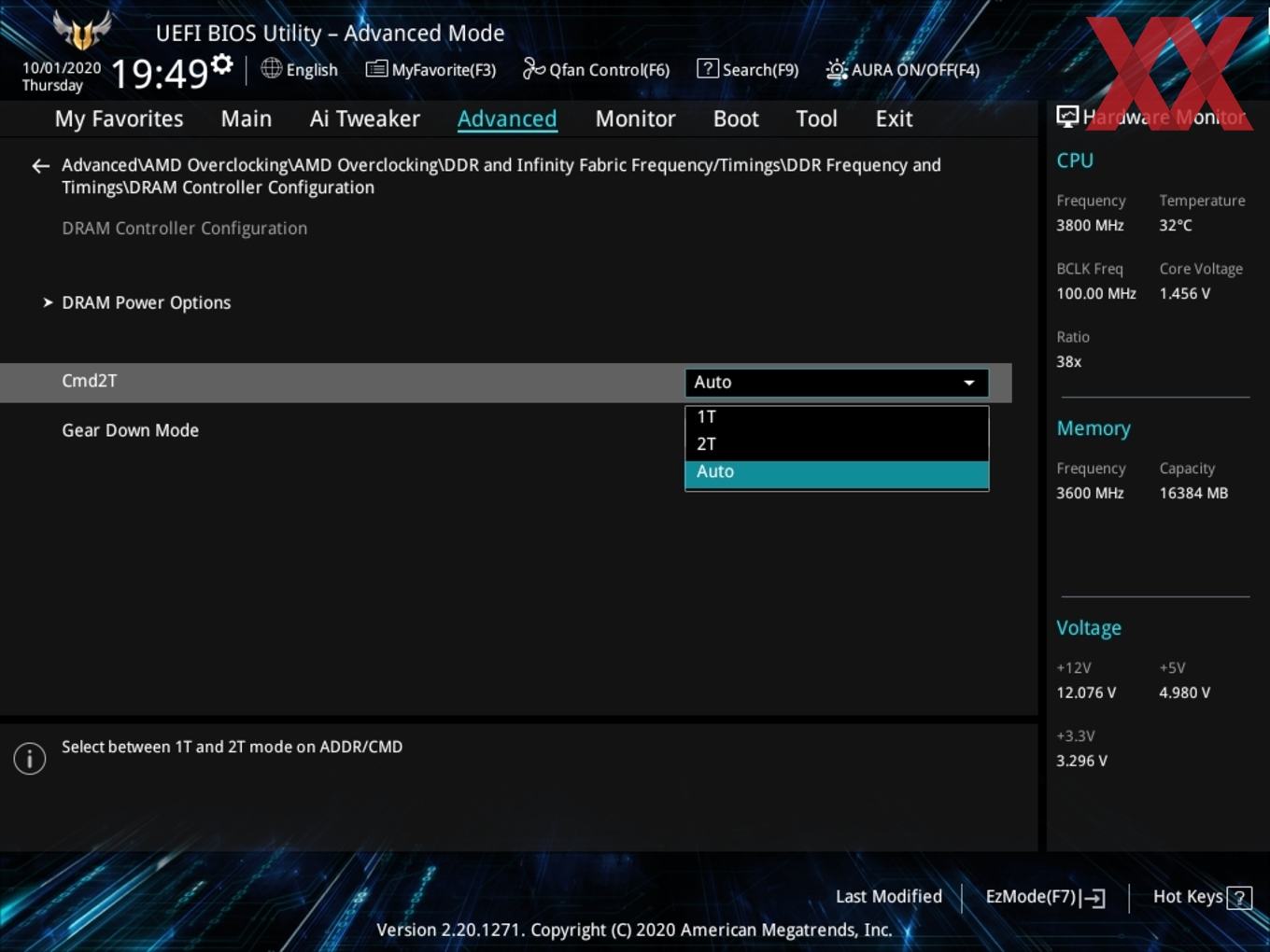Click the question-mark Search icon
Viewport: 1270px width, 952px height.
(708, 68)
